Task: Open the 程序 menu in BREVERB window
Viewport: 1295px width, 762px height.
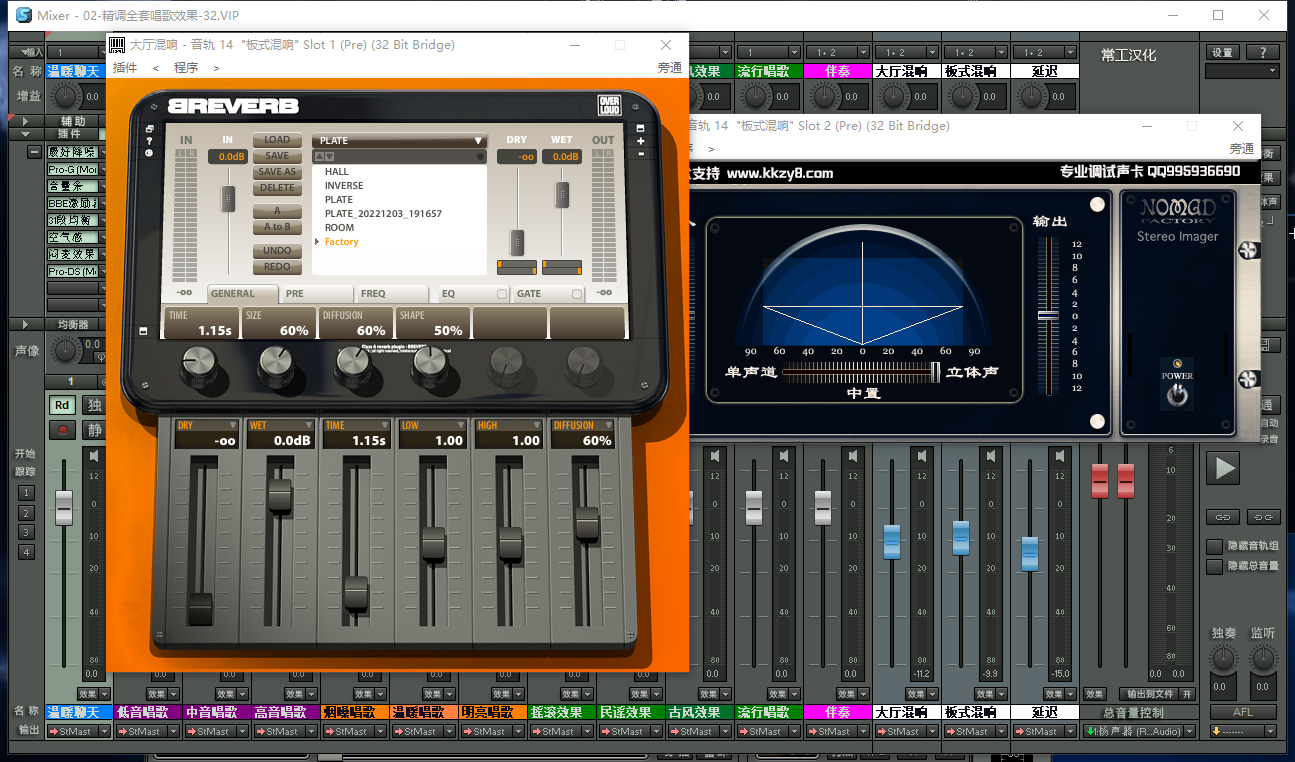Action: point(186,68)
